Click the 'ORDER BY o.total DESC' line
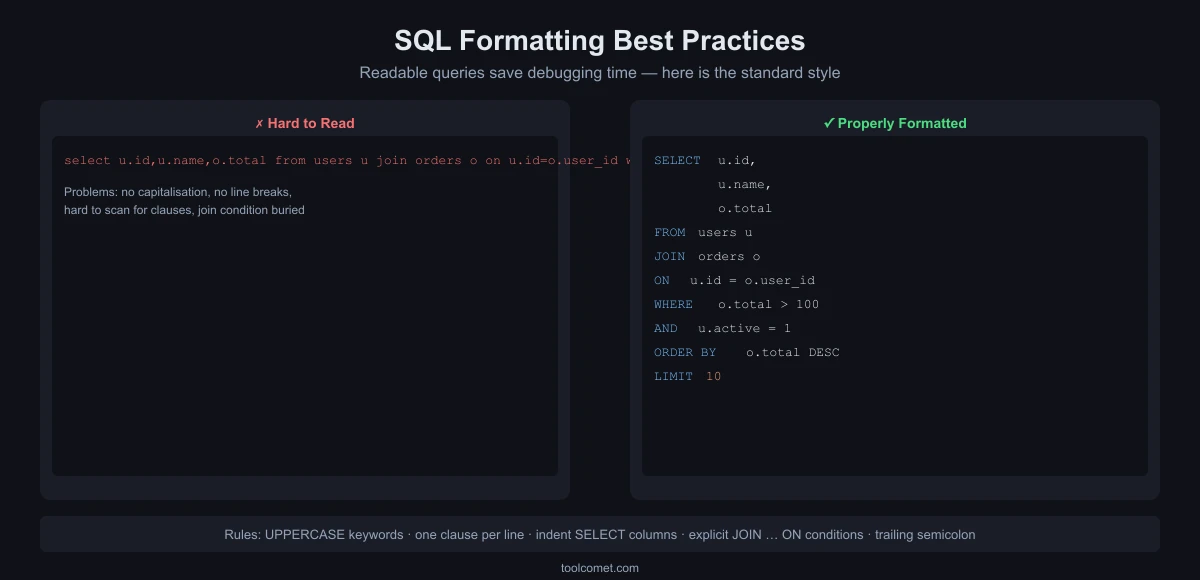The image size is (1200, 580). coord(747,352)
